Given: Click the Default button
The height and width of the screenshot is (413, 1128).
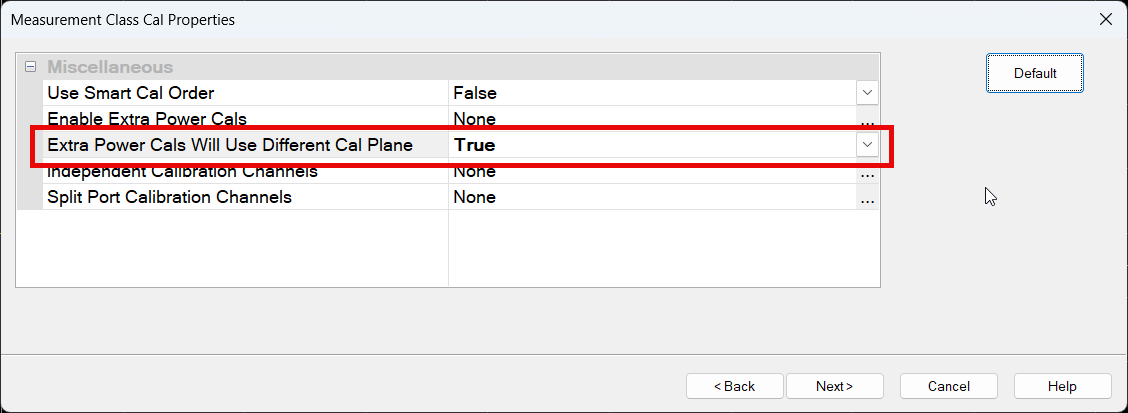Looking at the screenshot, I should [1034, 73].
